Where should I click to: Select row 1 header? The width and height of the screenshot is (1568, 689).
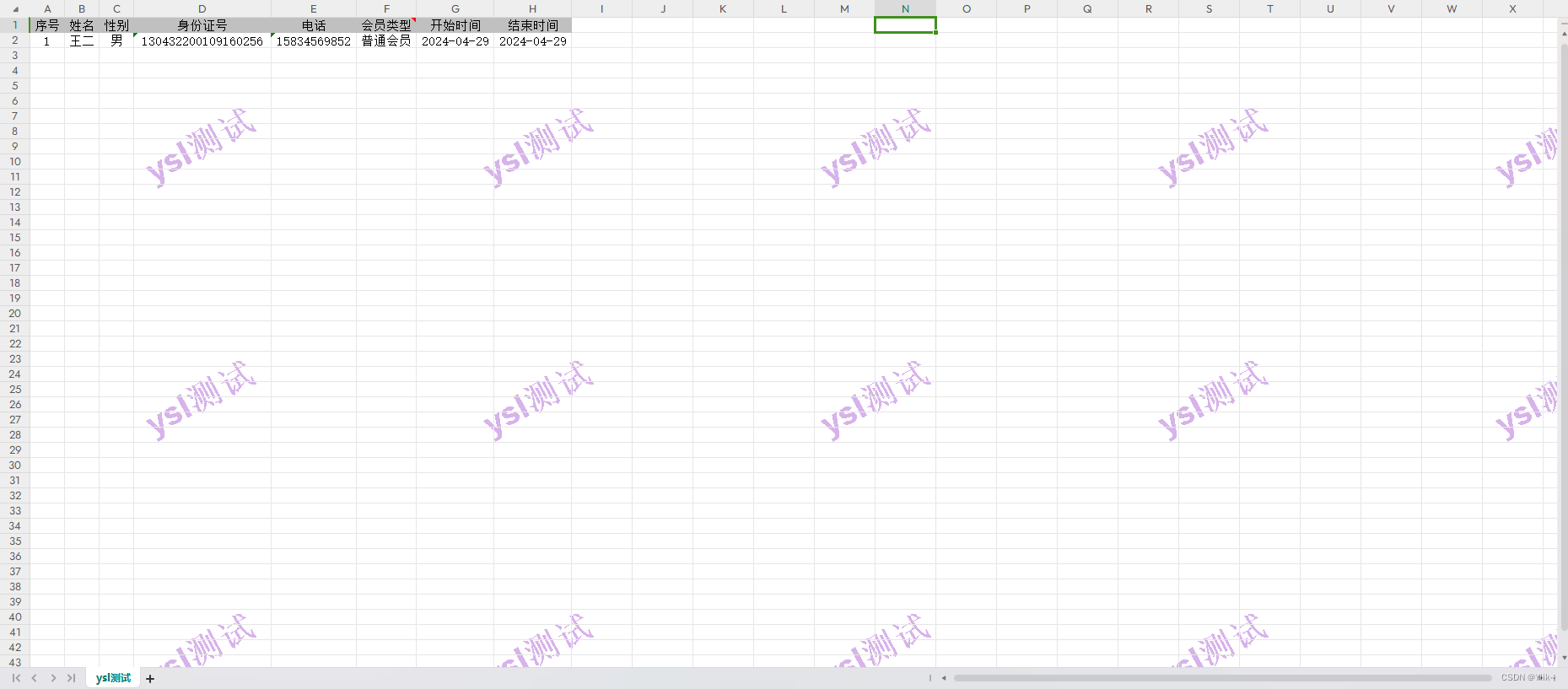[15, 25]
